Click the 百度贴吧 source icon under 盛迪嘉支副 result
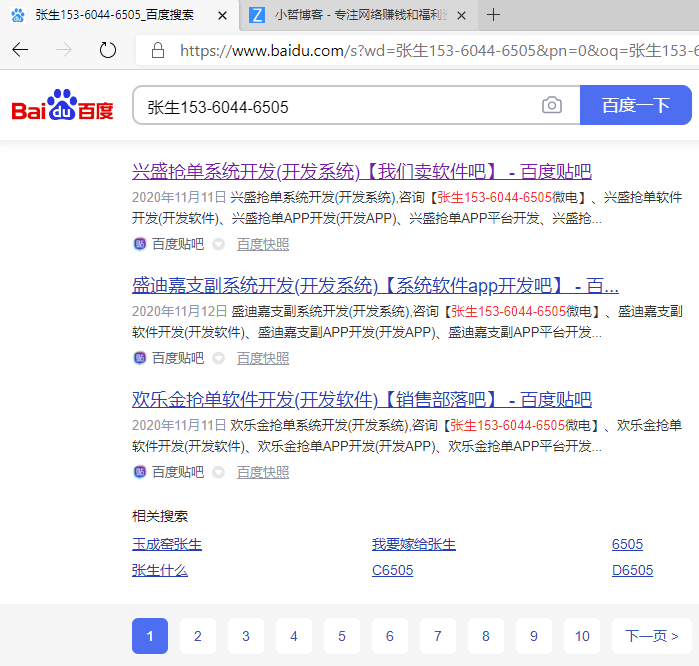This screenshot has width=699, height=666. pyautogui.click(x=140, y=358)
